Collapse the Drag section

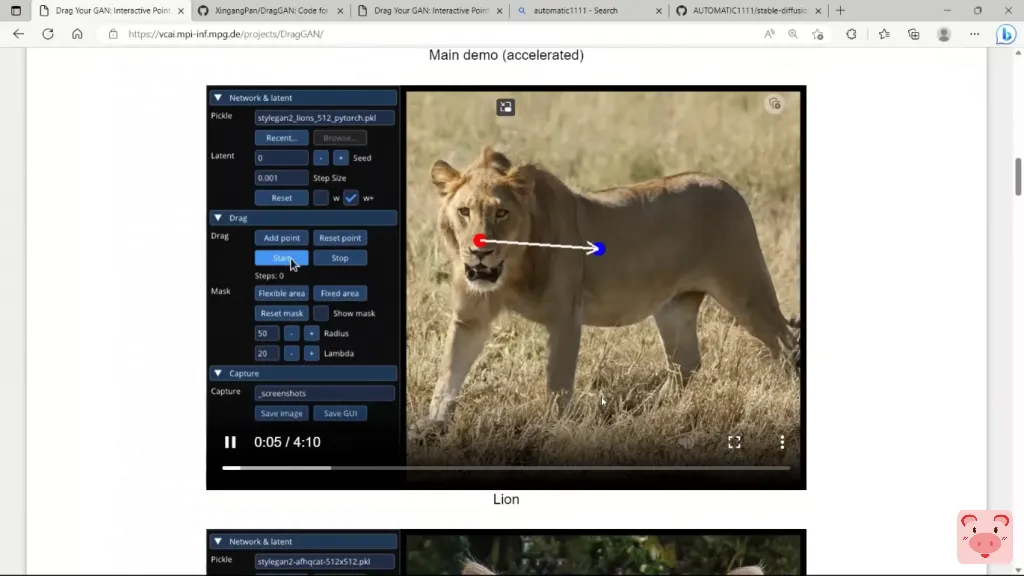point(218,217)
